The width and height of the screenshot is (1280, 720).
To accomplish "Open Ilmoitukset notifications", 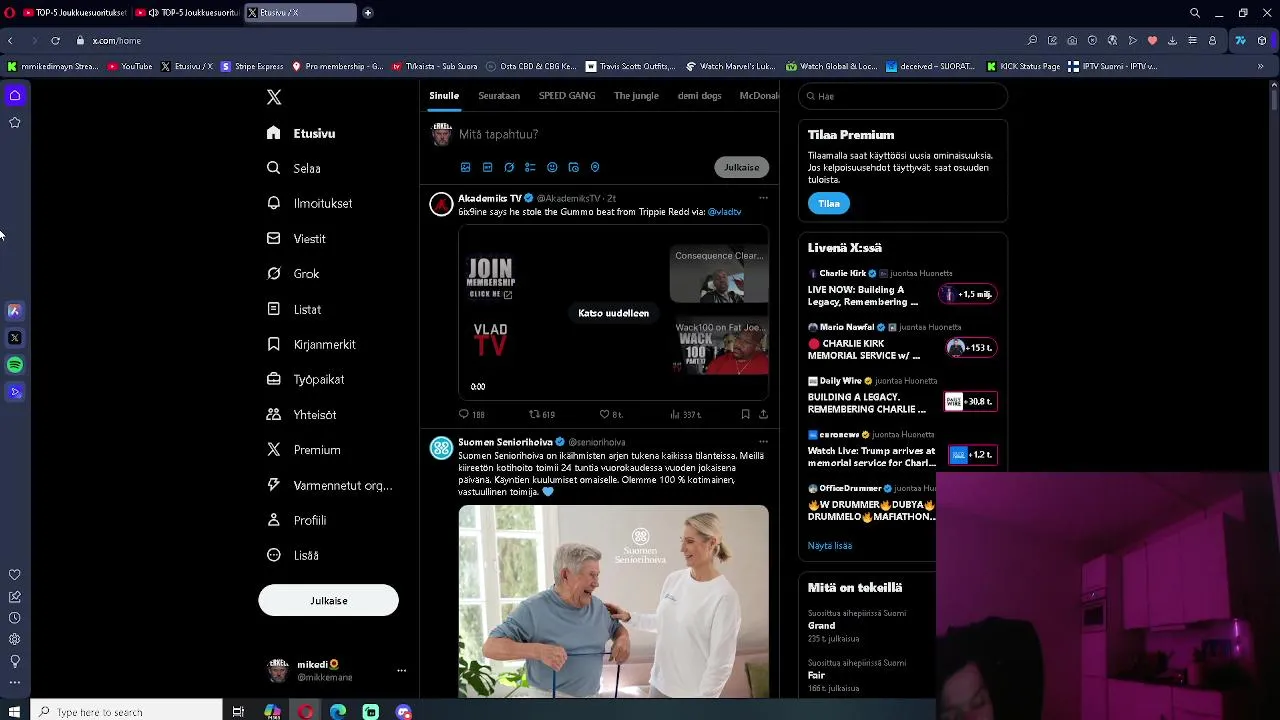I will point(309,203).
